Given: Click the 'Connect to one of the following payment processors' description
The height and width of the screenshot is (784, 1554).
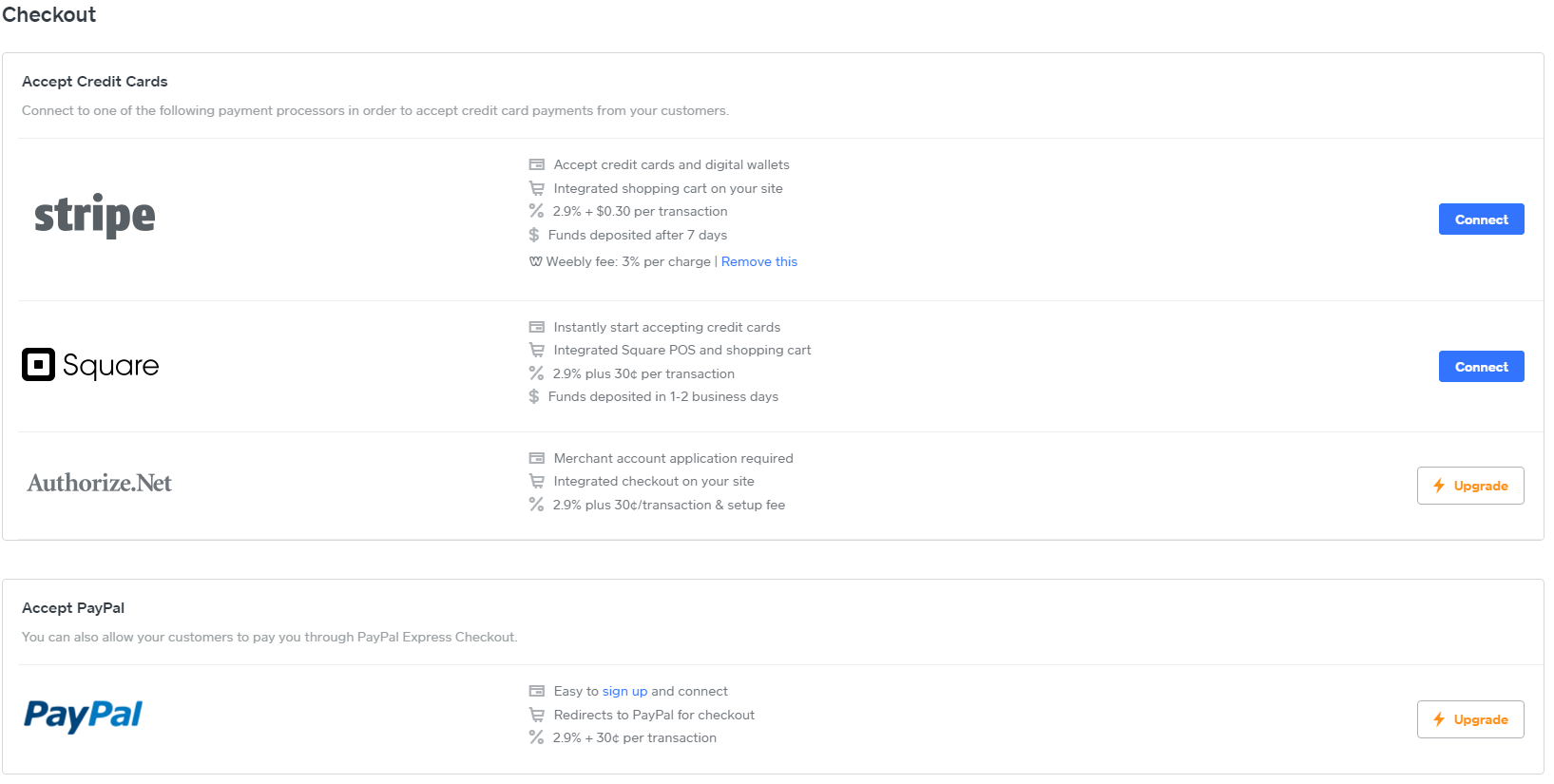Looking at the screenshot, I should coord(375,110).
